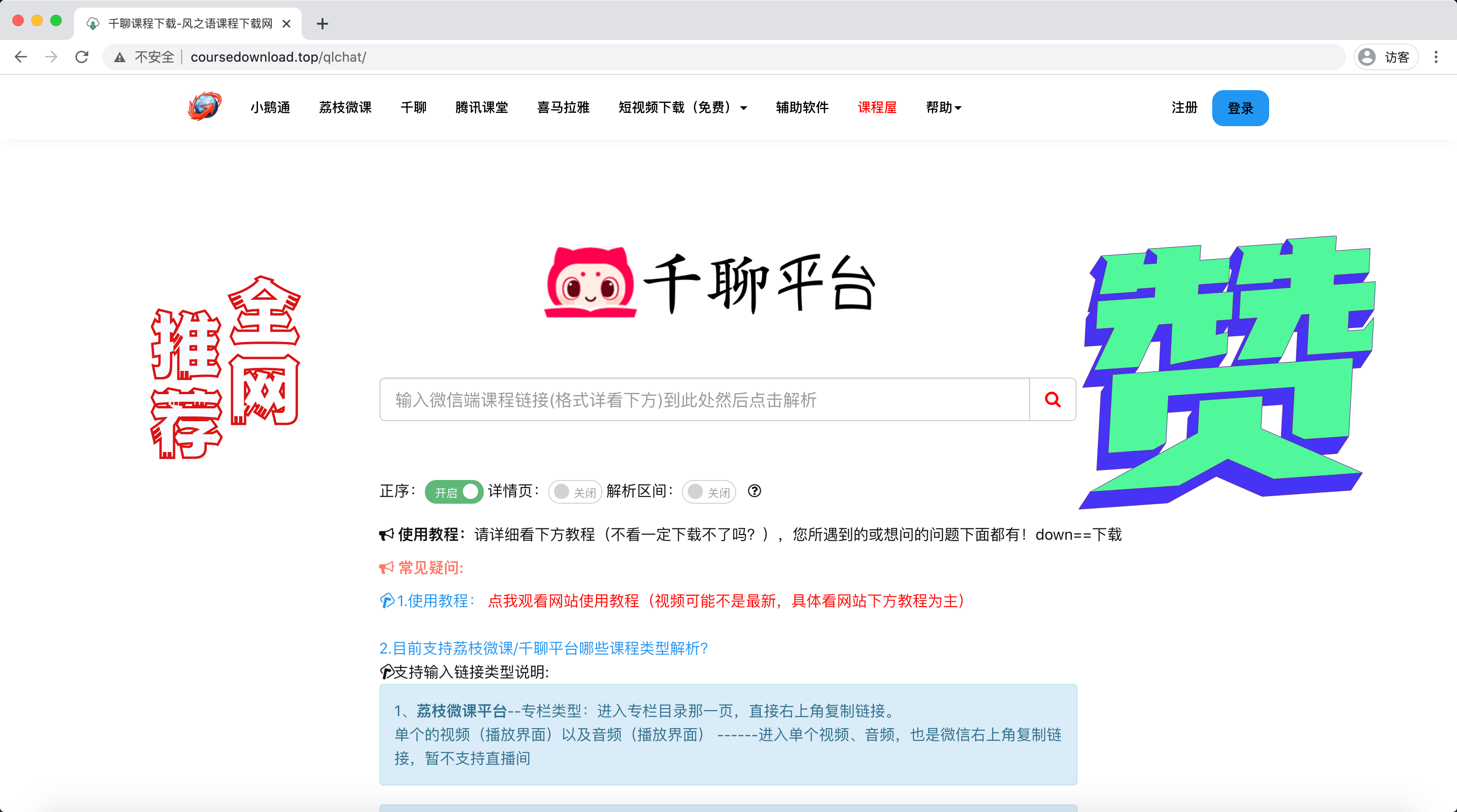Click the browser forward arrow
Screen dimensions: 1457x812
point(52,57)
